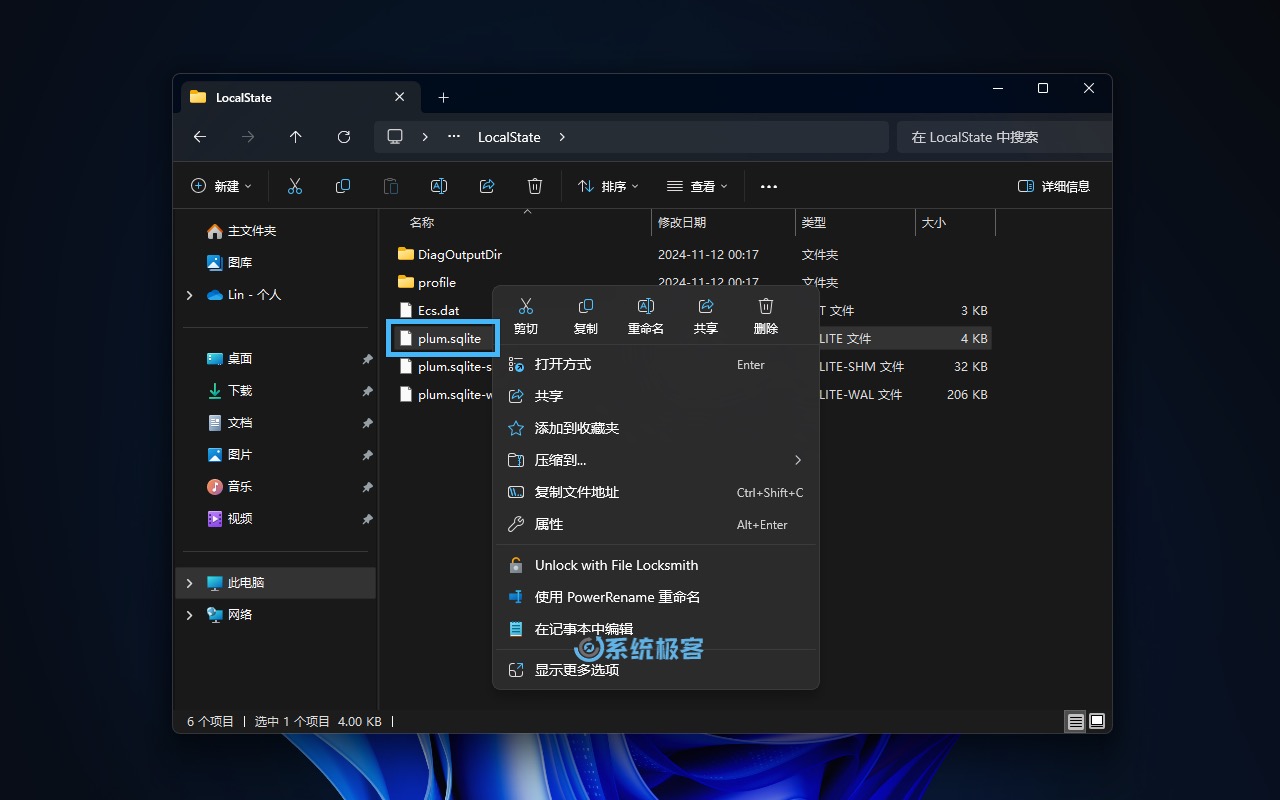
Task: Click the toolbar Delete trash icon
Action: [x=535, y=186]
